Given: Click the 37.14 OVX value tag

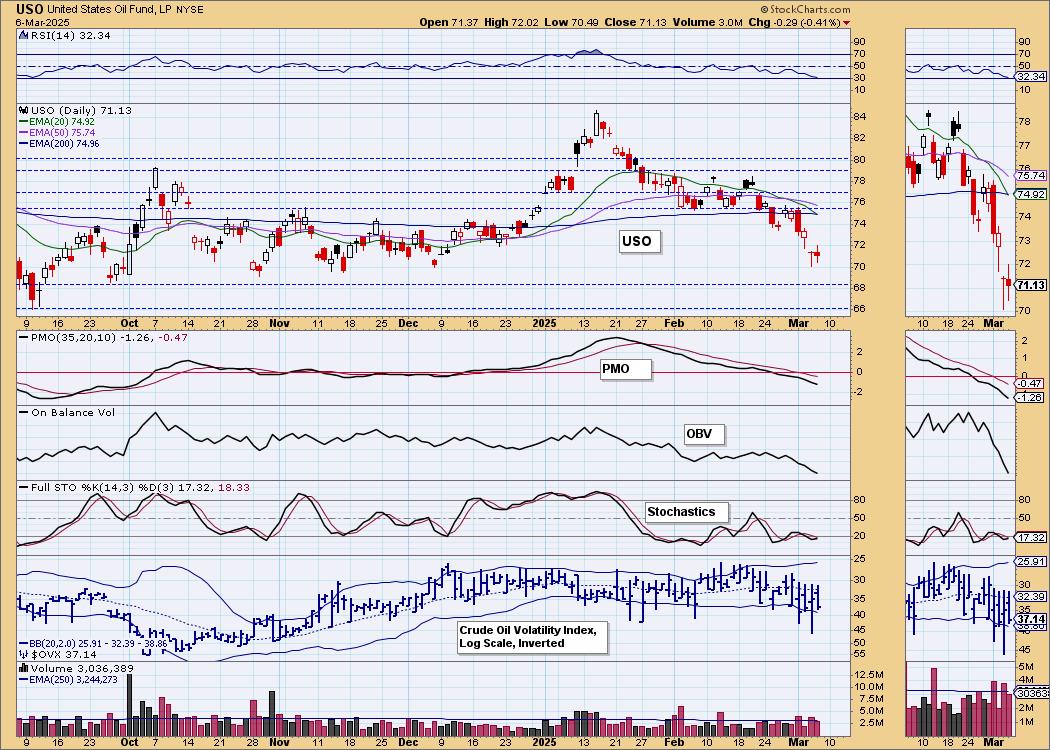Looking at the screenshot, I should coord(1031,620).
